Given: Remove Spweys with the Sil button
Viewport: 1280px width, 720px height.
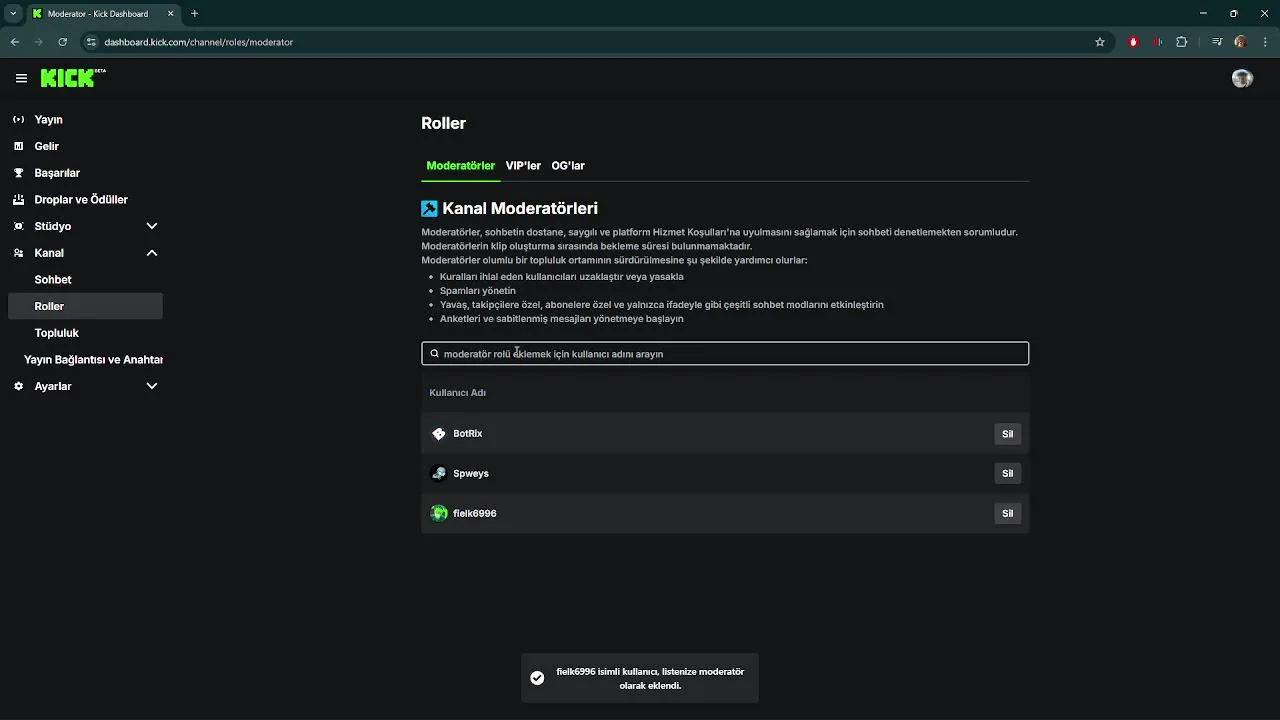Looking at the screenshot, I should (x=1007, y=474).
